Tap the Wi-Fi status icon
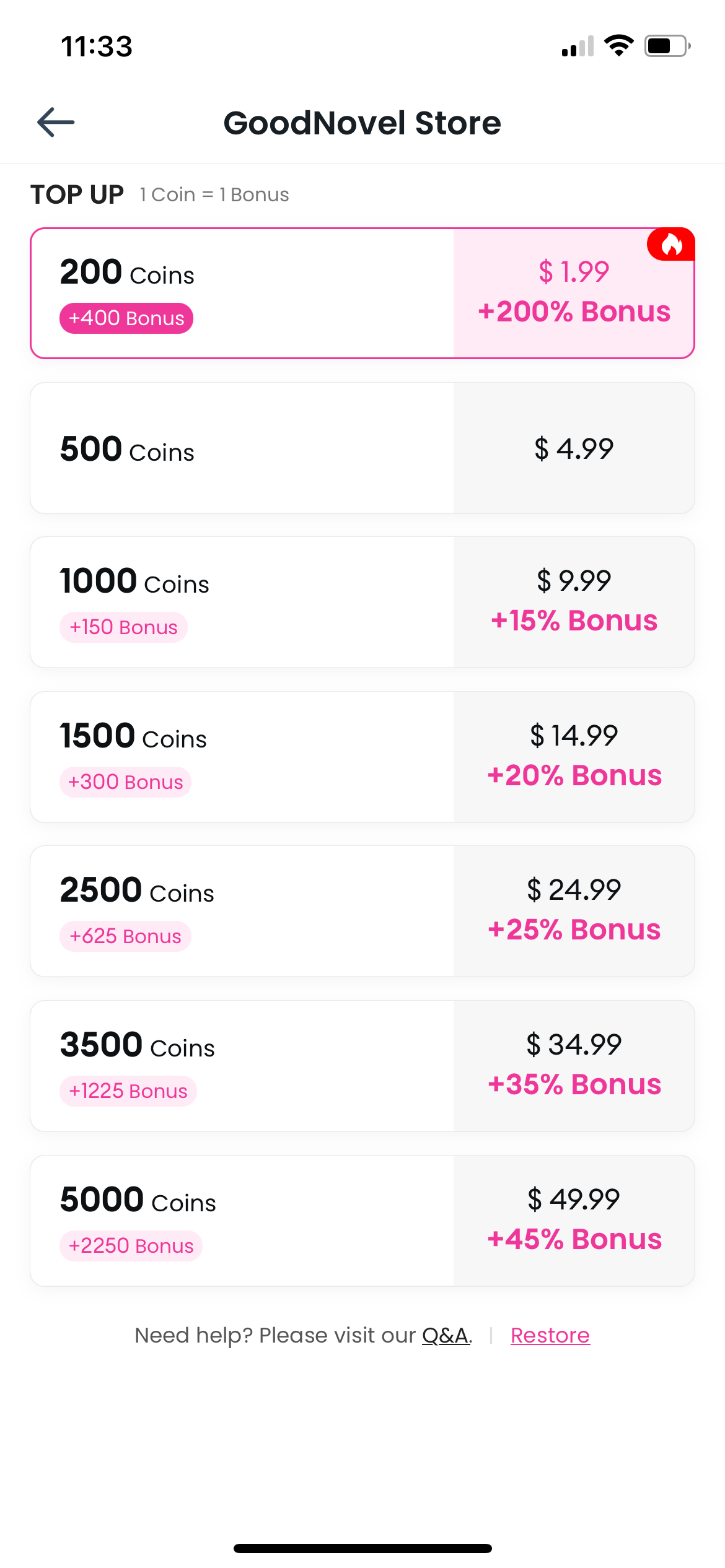Viewport: 725px width, 1568px height. (x=618, y=46)
